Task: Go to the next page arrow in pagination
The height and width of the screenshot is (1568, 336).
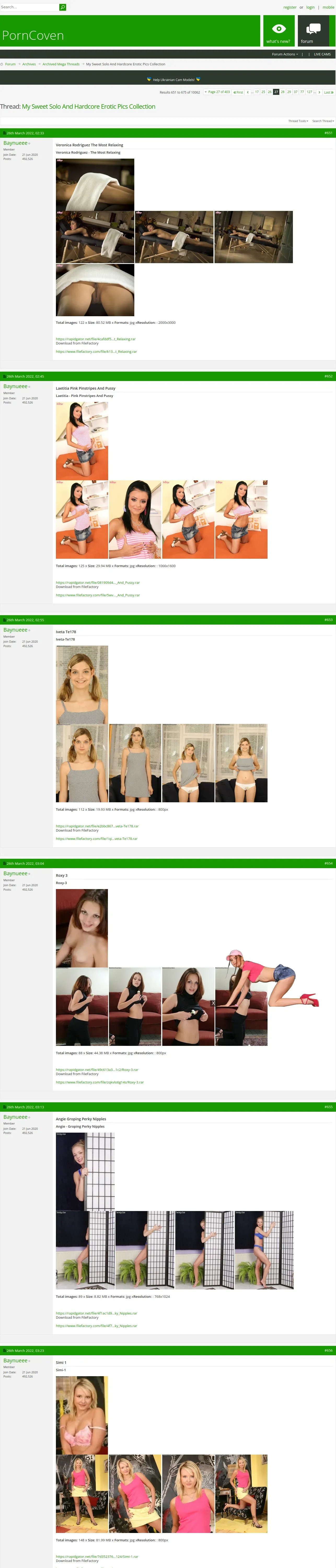Action: pos(320,92)
